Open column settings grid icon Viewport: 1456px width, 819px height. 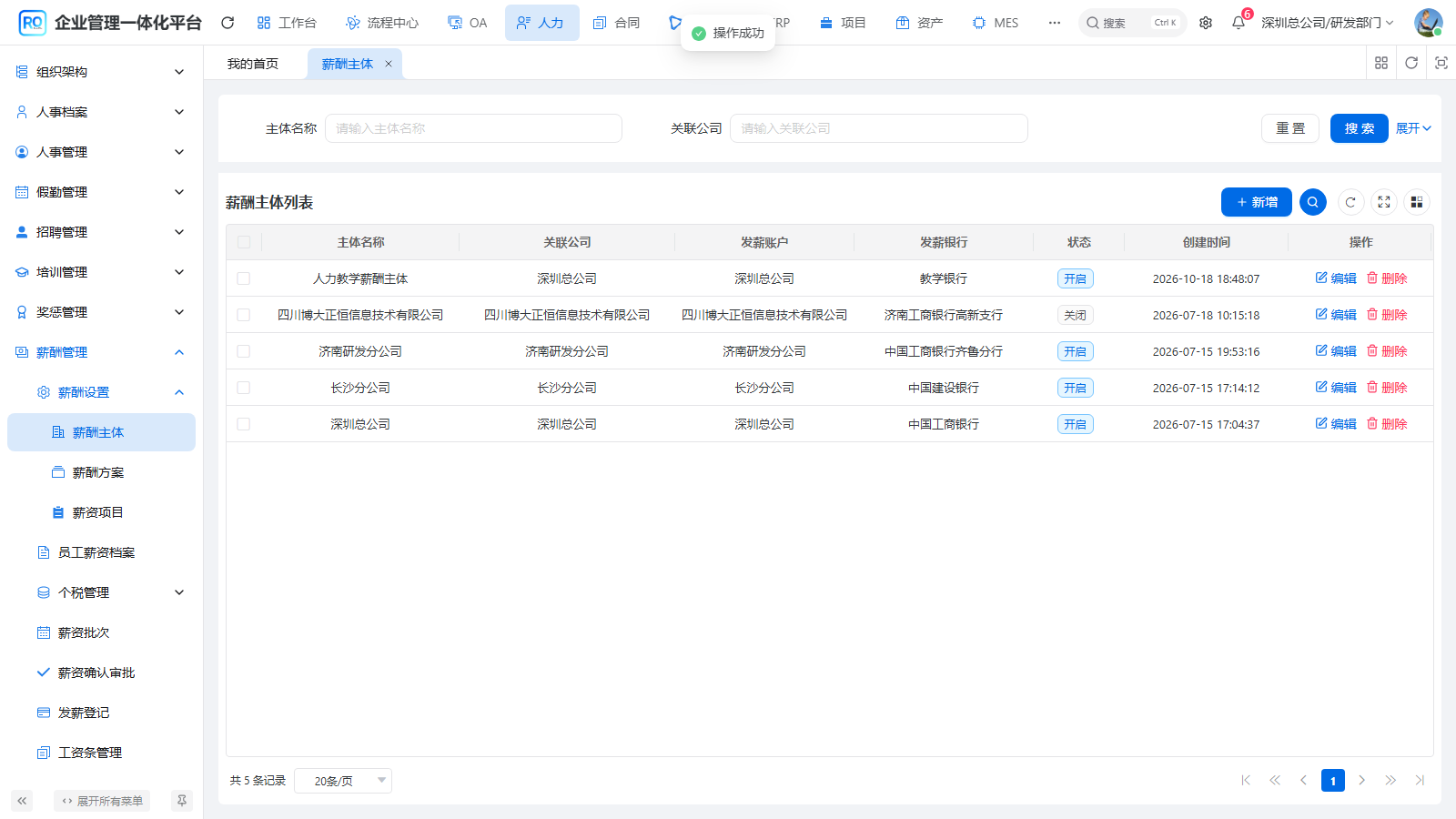[1417, 202]
